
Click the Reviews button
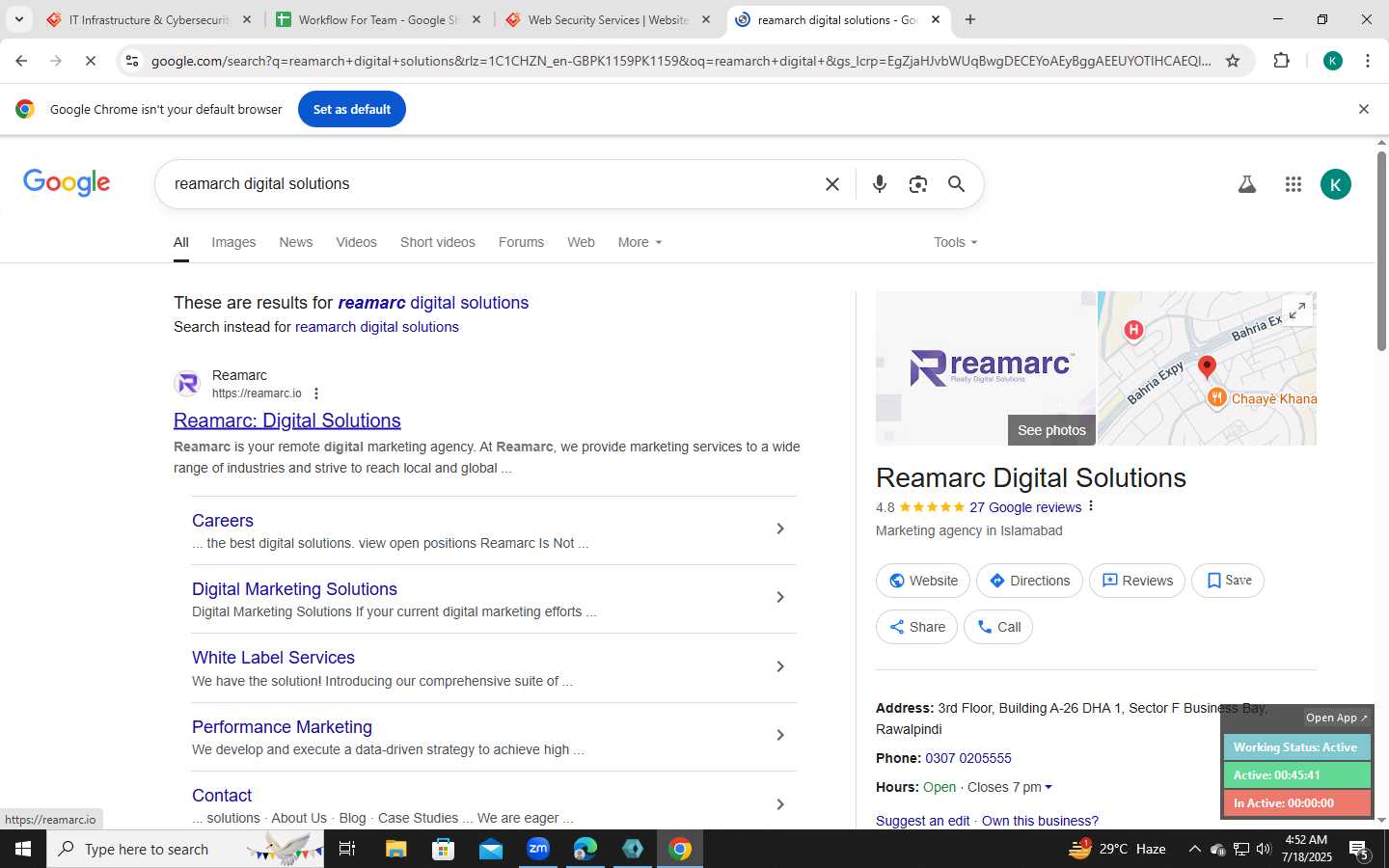click(1137, 581)
